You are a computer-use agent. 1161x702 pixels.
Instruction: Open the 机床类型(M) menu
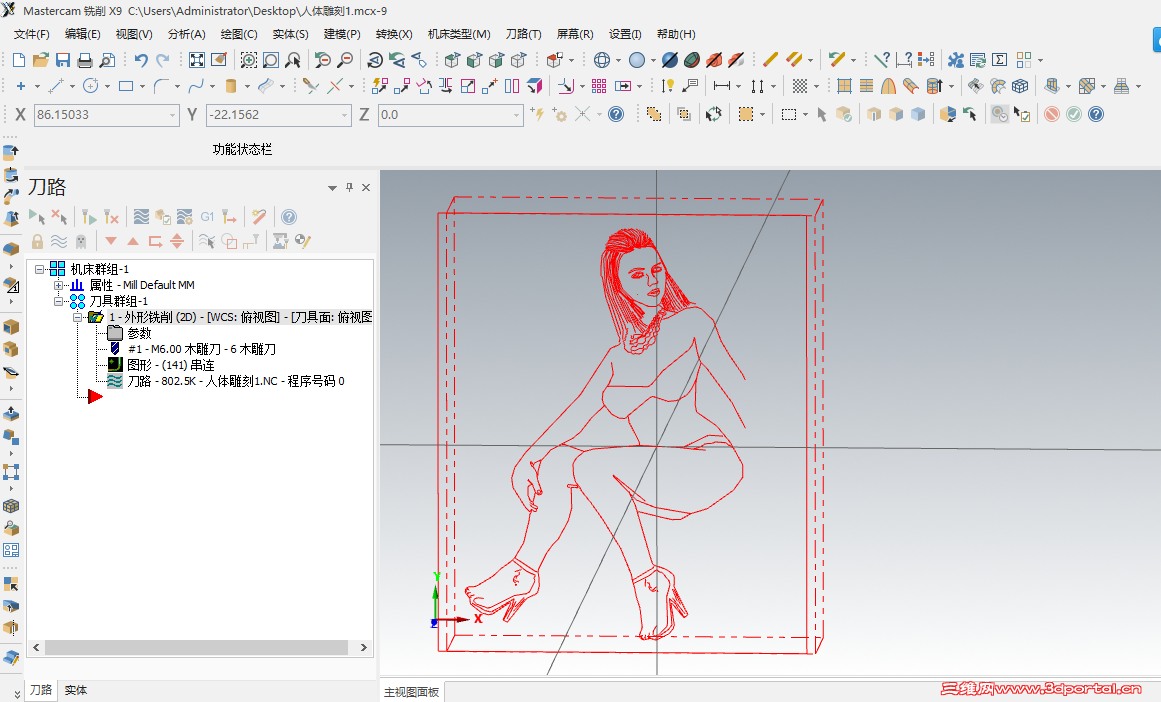[x=459, y=34]
